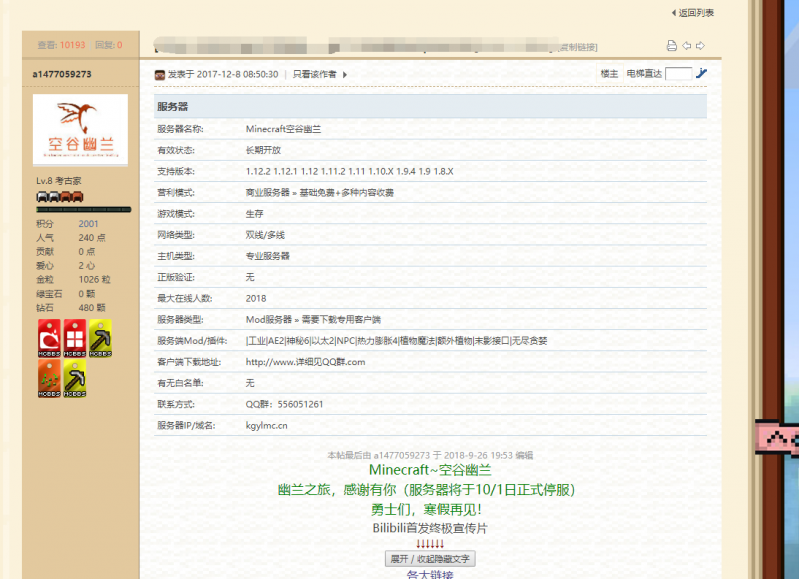
Task: Click the Lv.8 考古家 user rank link
Action: click(58, 181)
